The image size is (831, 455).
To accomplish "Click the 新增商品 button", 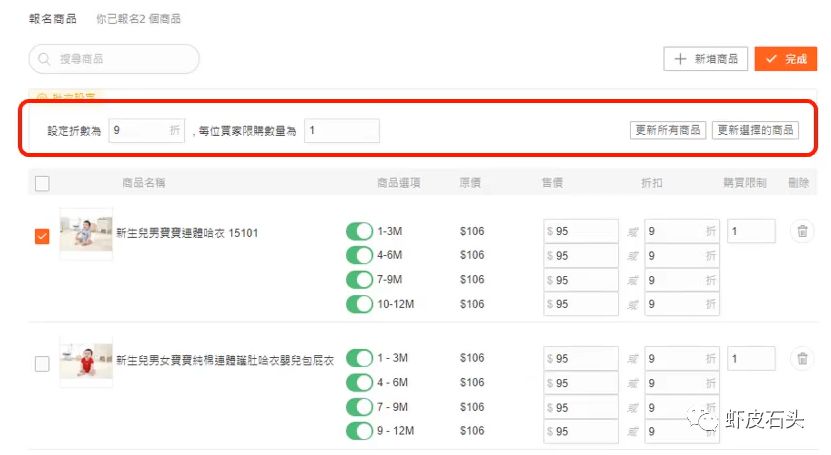I will pyautogui.click(x=705, y=59).
